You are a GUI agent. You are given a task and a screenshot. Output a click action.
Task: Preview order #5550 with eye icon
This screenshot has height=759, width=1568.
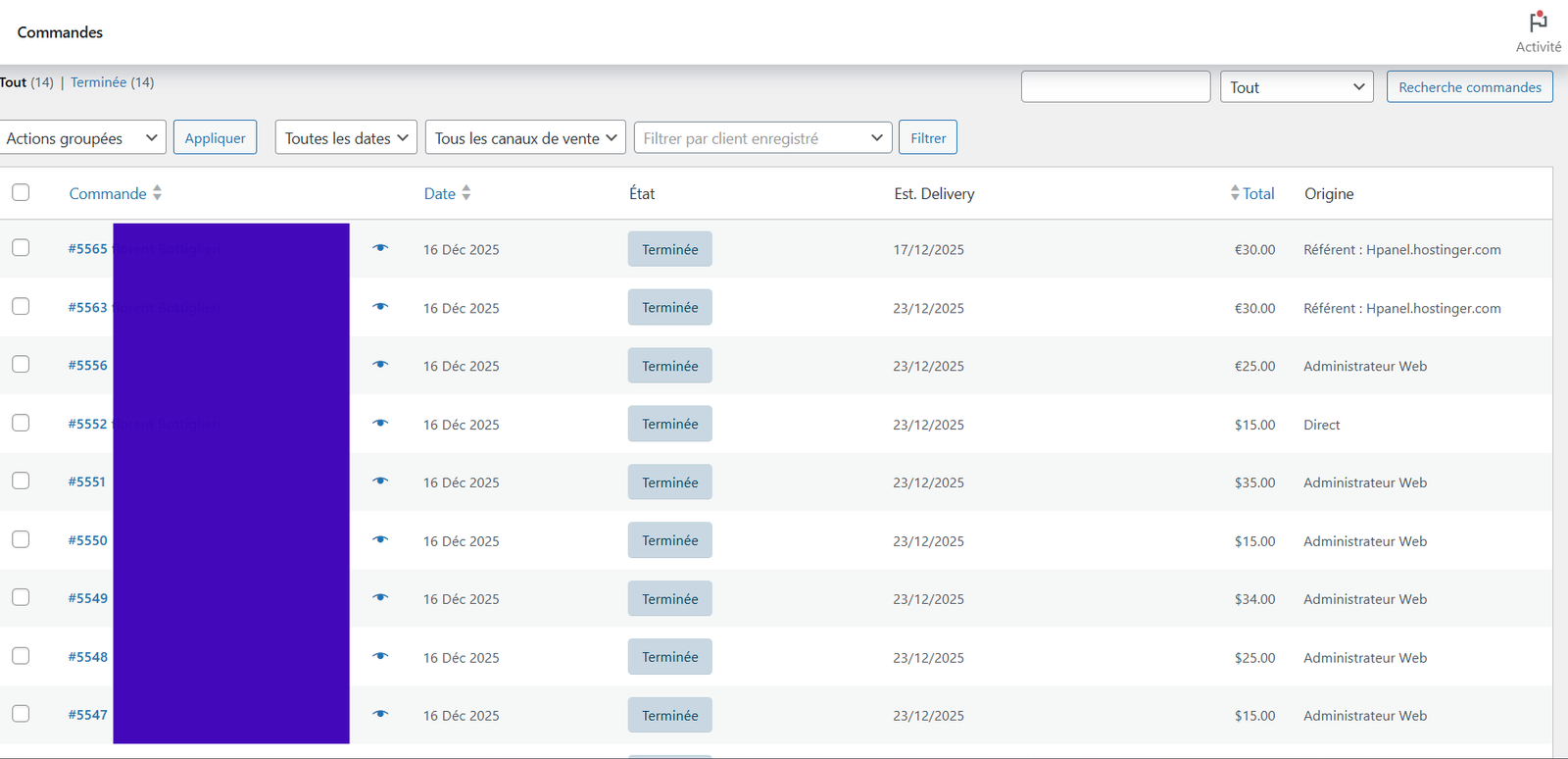(x=380, y=540)
